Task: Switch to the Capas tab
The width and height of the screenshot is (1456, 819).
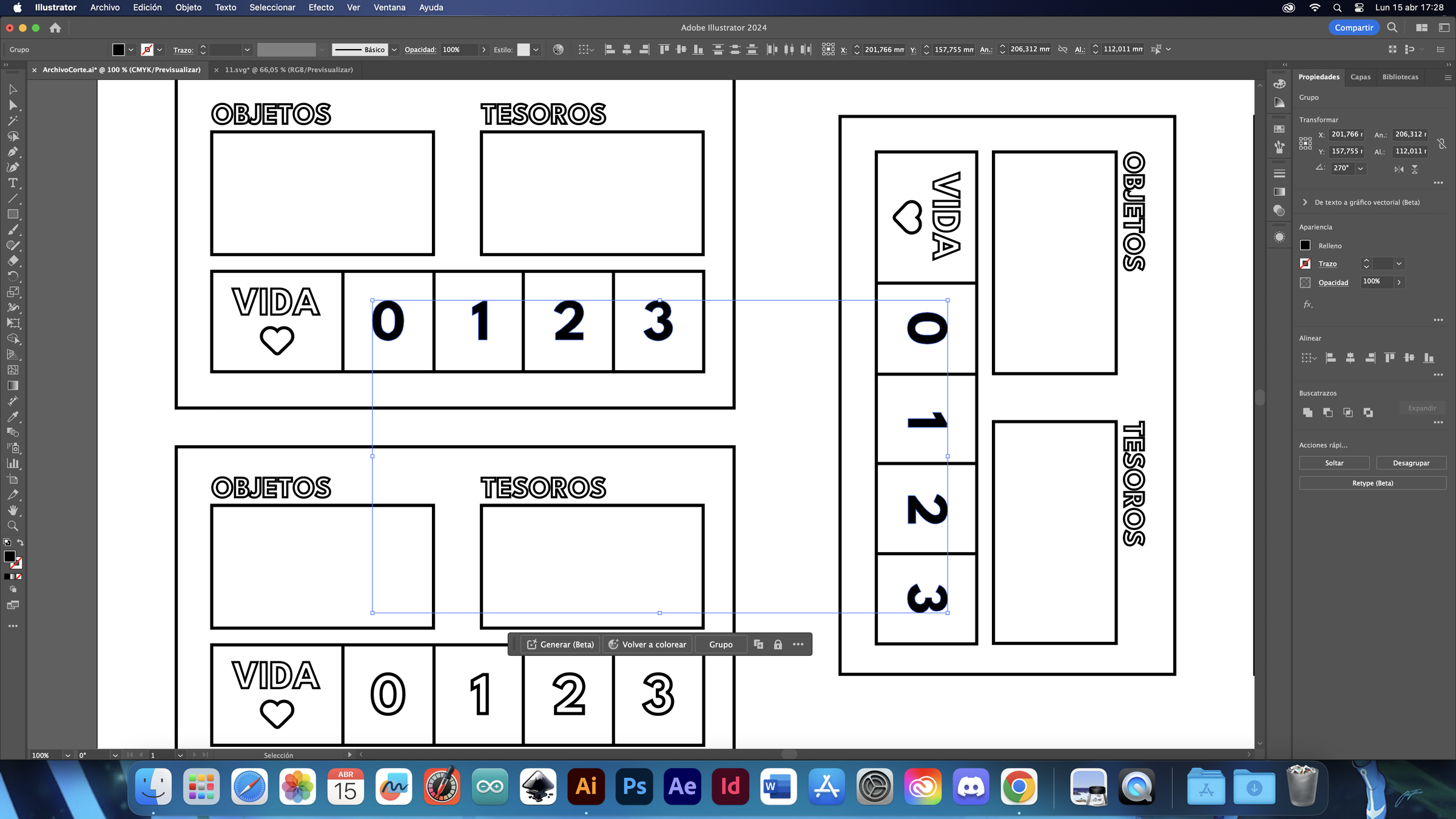Action: [1360, 77]
